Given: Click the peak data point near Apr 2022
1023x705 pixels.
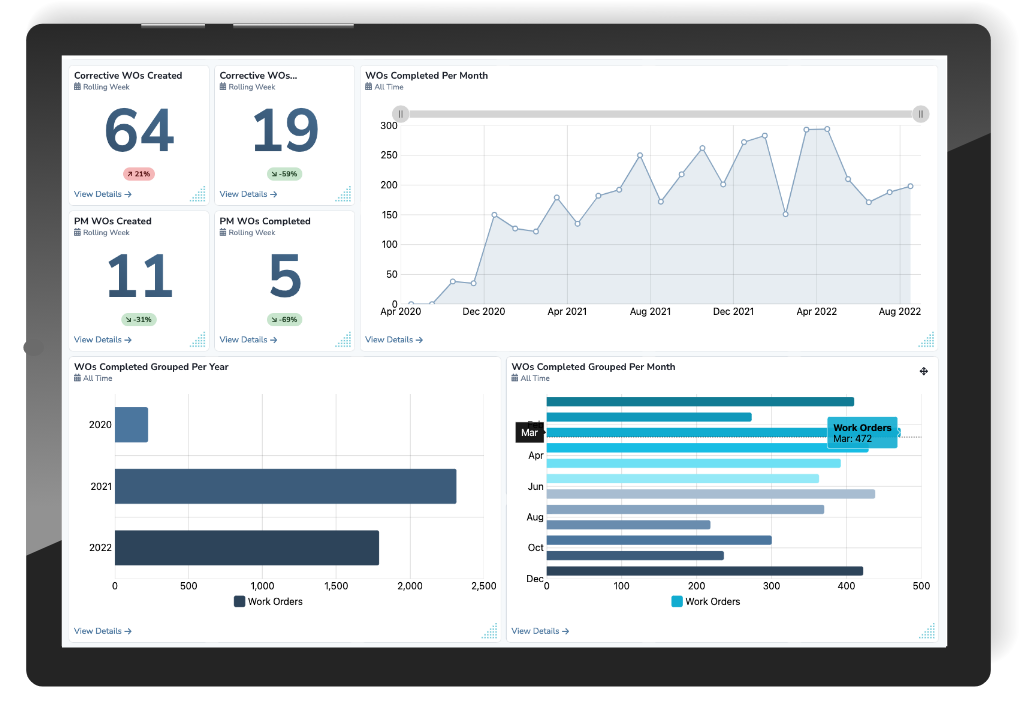Looking at the screenshot, I should pyautogui.click(x=827, y=129).
